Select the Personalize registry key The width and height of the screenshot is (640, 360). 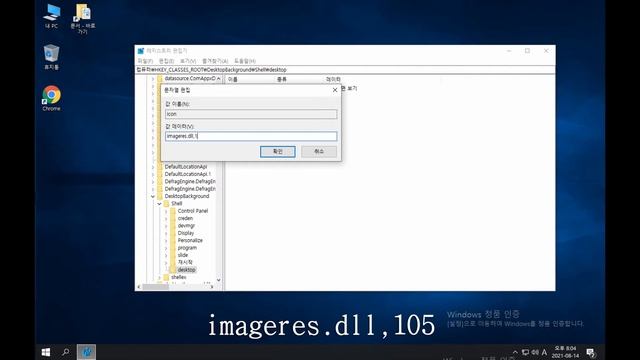tap(190, 240)
